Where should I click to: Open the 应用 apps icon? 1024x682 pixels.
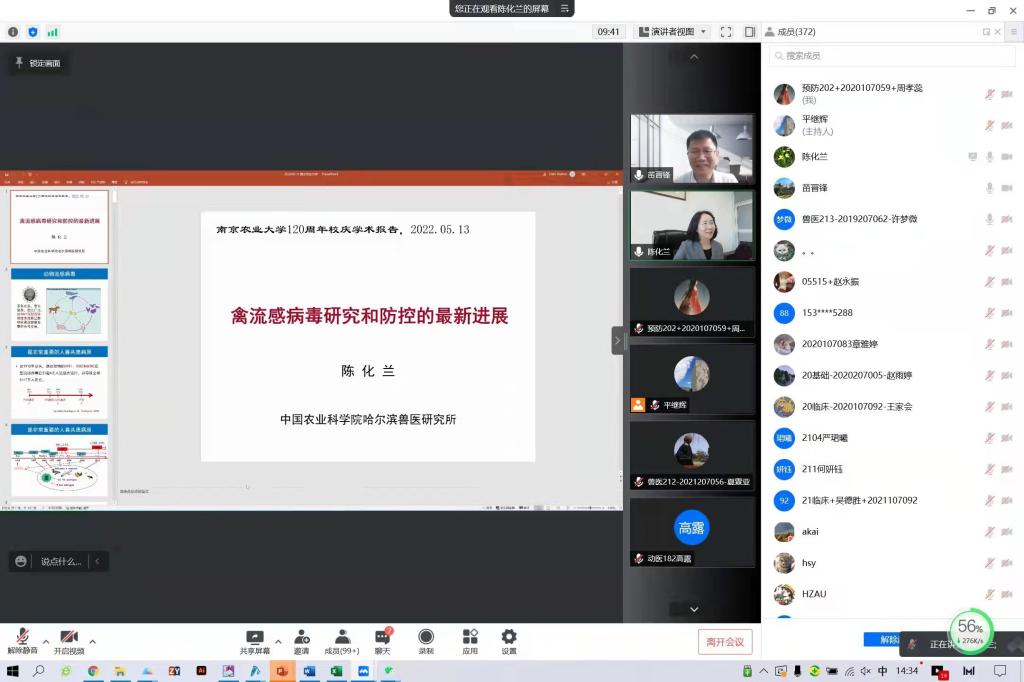(x=470, y=640)
